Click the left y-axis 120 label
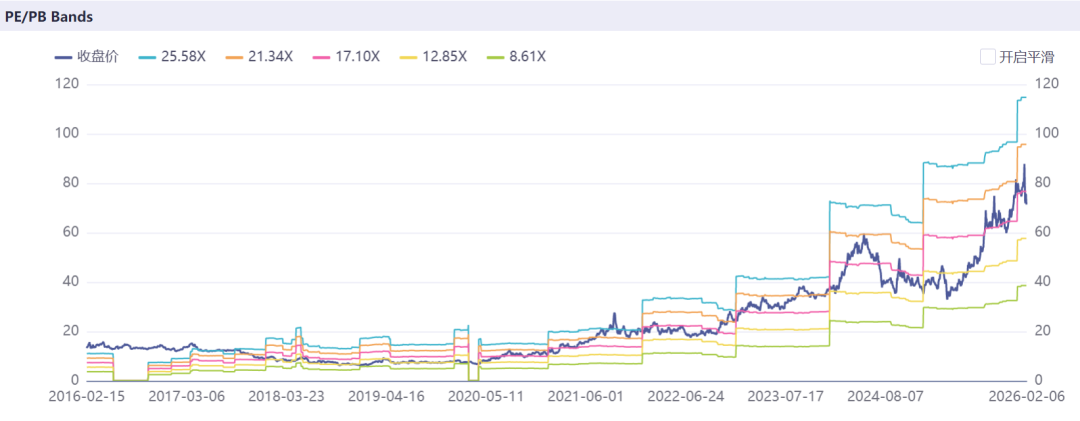This screenshot has width=1080, height=421. click(x=65, y=84)
